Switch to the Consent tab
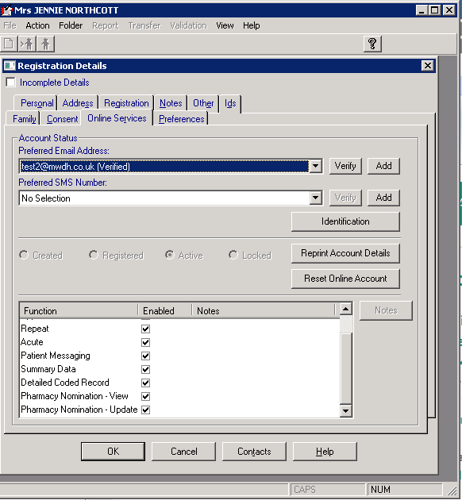 click(x=62, y=119)
